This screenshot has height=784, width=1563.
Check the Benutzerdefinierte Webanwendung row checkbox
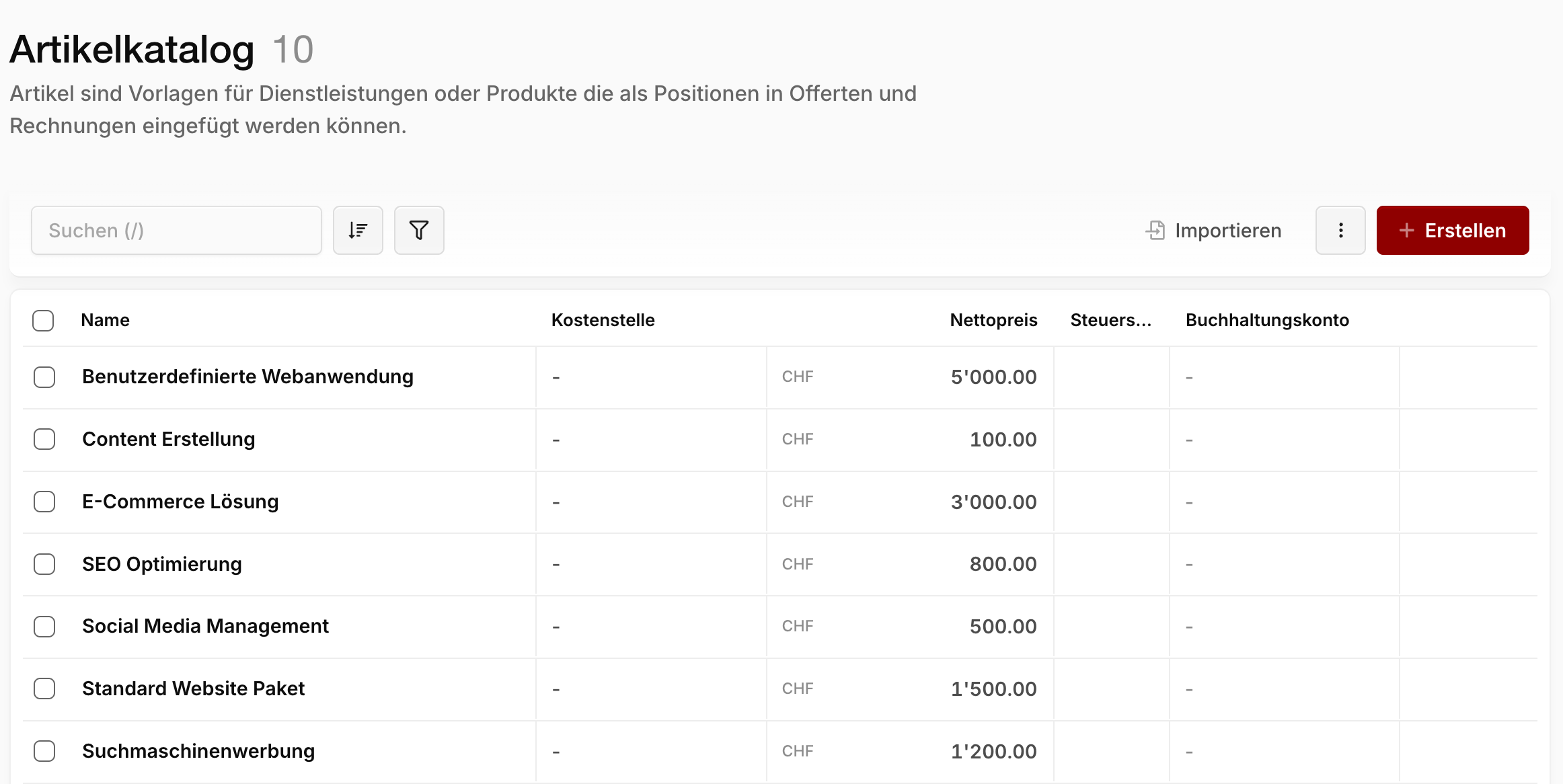click(x=44, y=377)
